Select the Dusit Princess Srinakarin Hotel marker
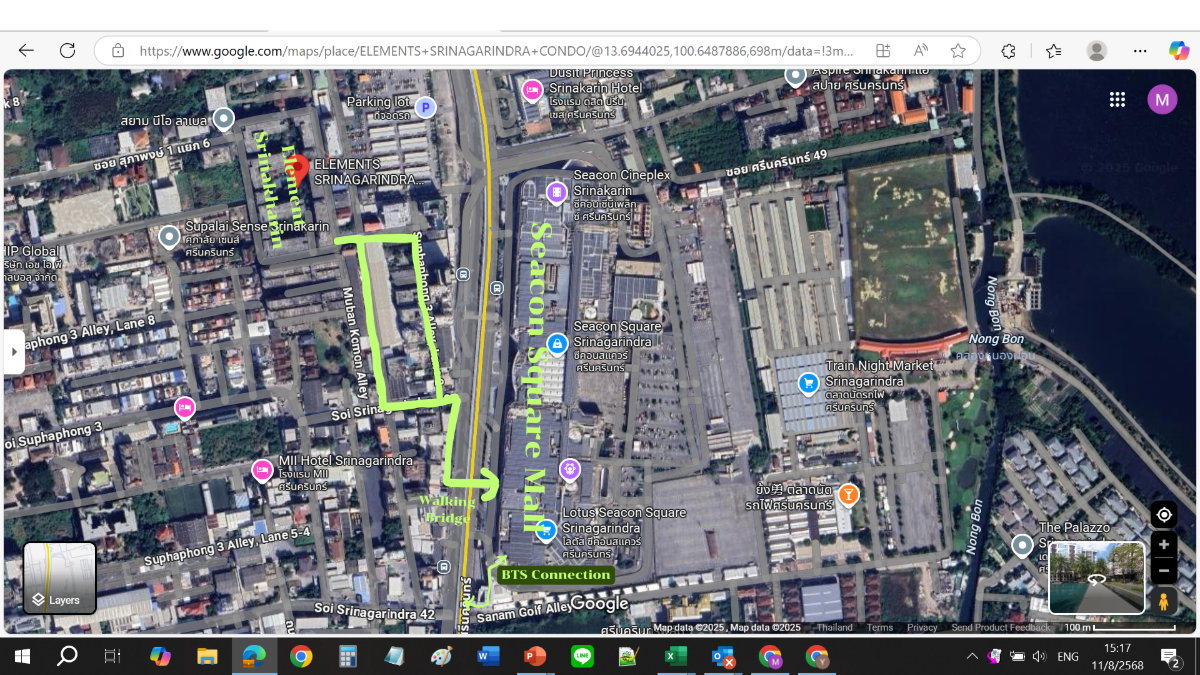 533,91
